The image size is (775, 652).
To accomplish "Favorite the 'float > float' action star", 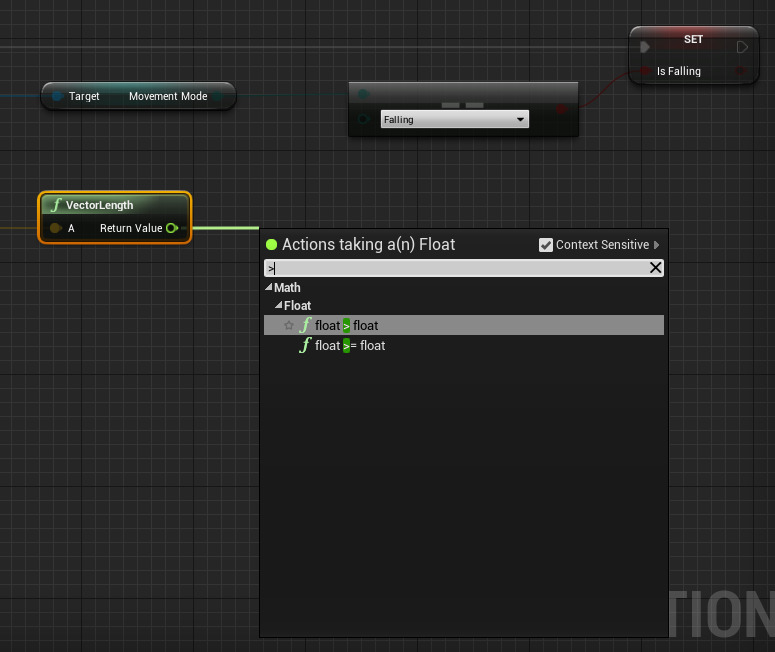I will [x=289, y=325].
